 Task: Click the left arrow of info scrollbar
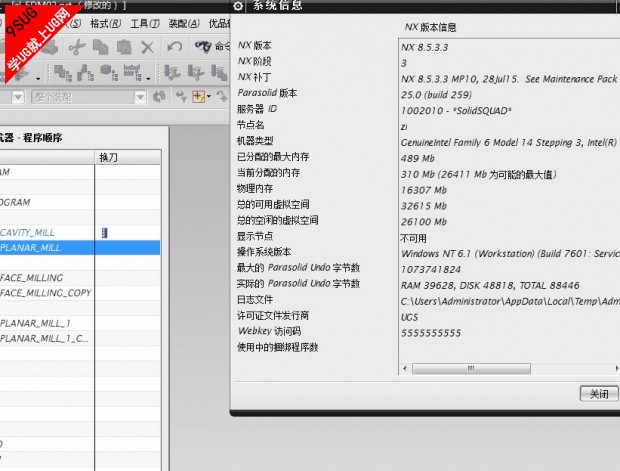tap(405, 368)
